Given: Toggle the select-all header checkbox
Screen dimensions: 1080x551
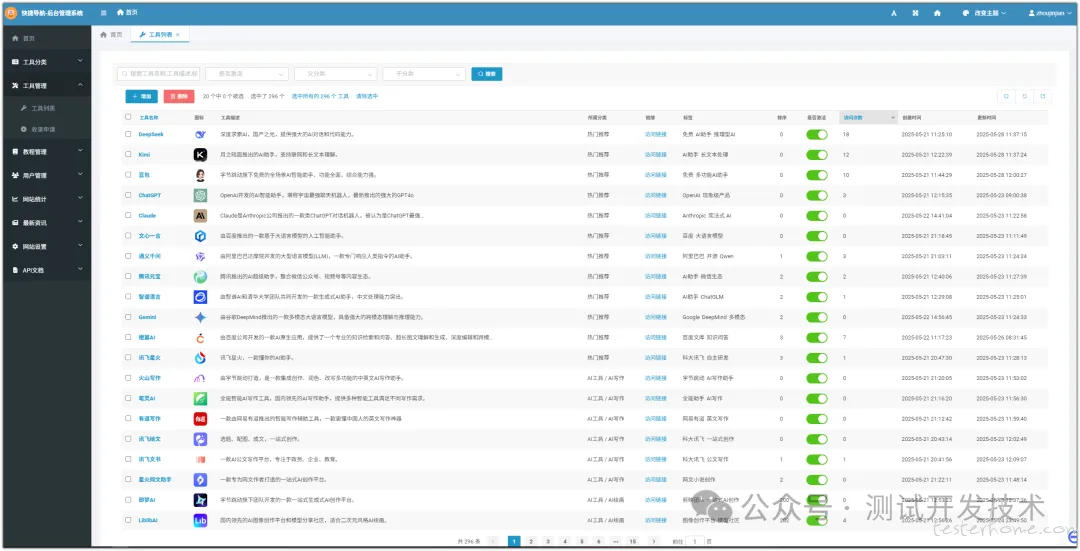Looking at the screenshot, I should click(128, 117).
